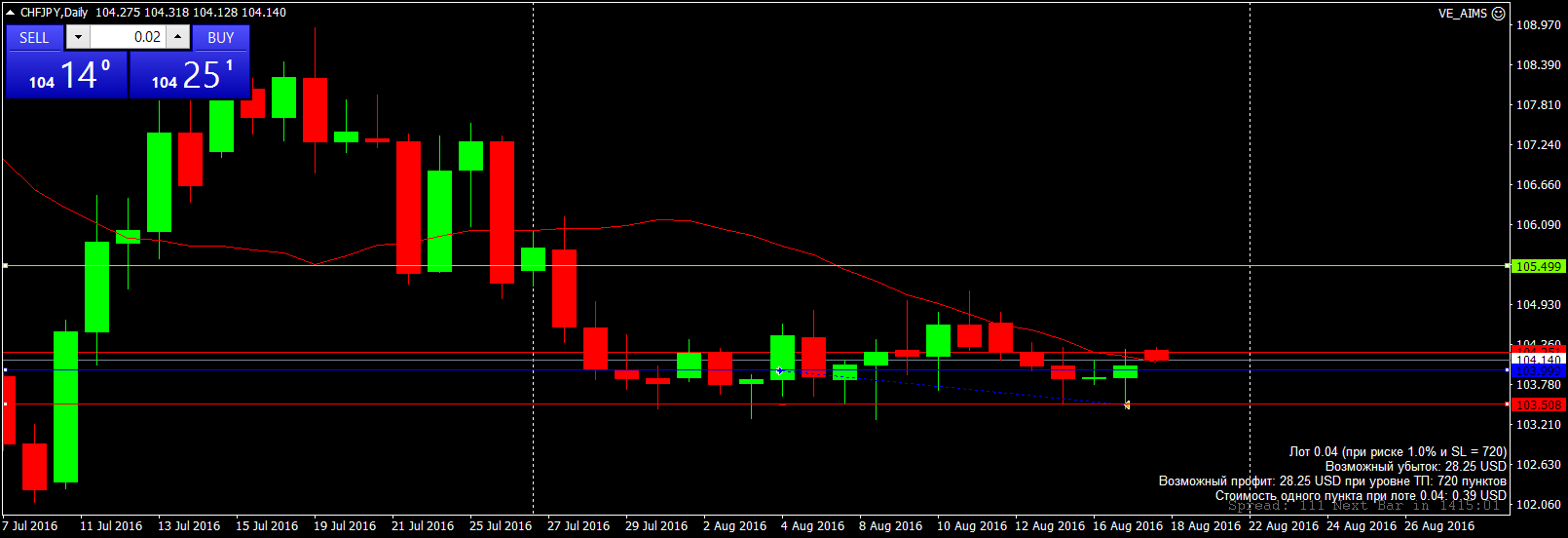Click the 104.930 price scale label
The image size is (1568, 538).
tap(1538, 304)
